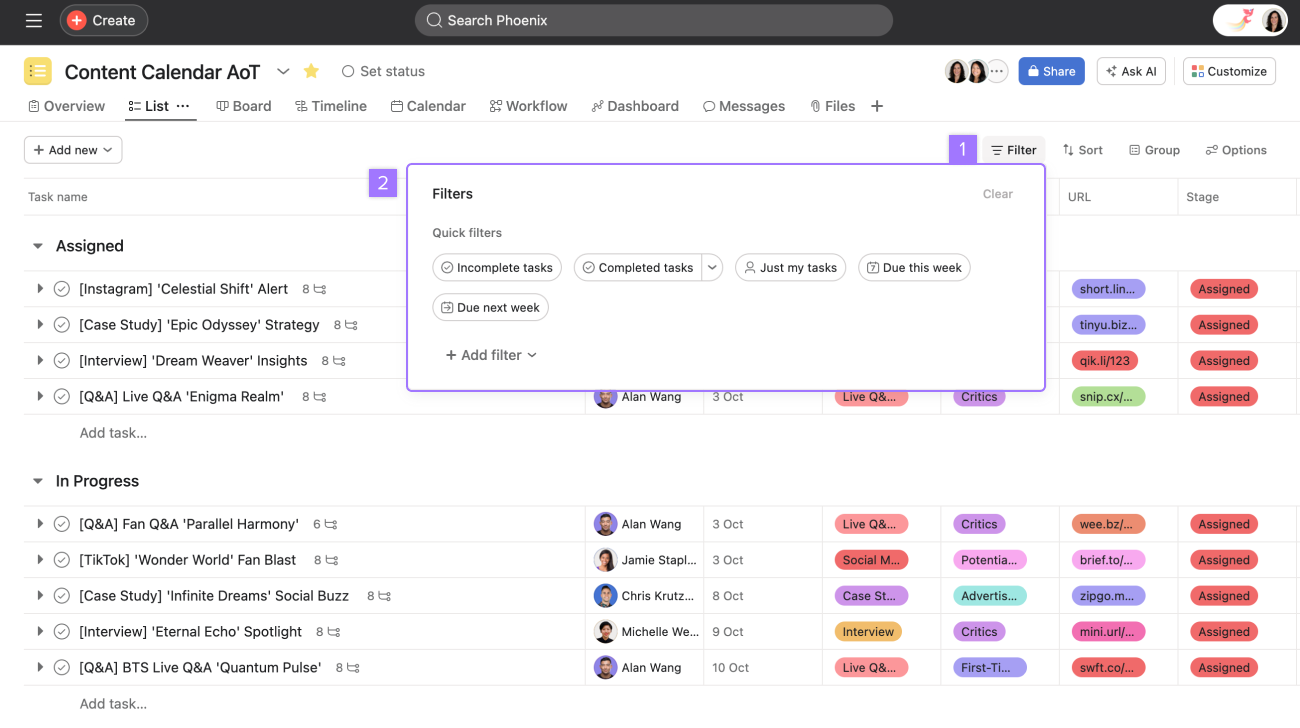1300x728 pixels.
Task: Click the Search Phoenix search bar
Action: 653,20
